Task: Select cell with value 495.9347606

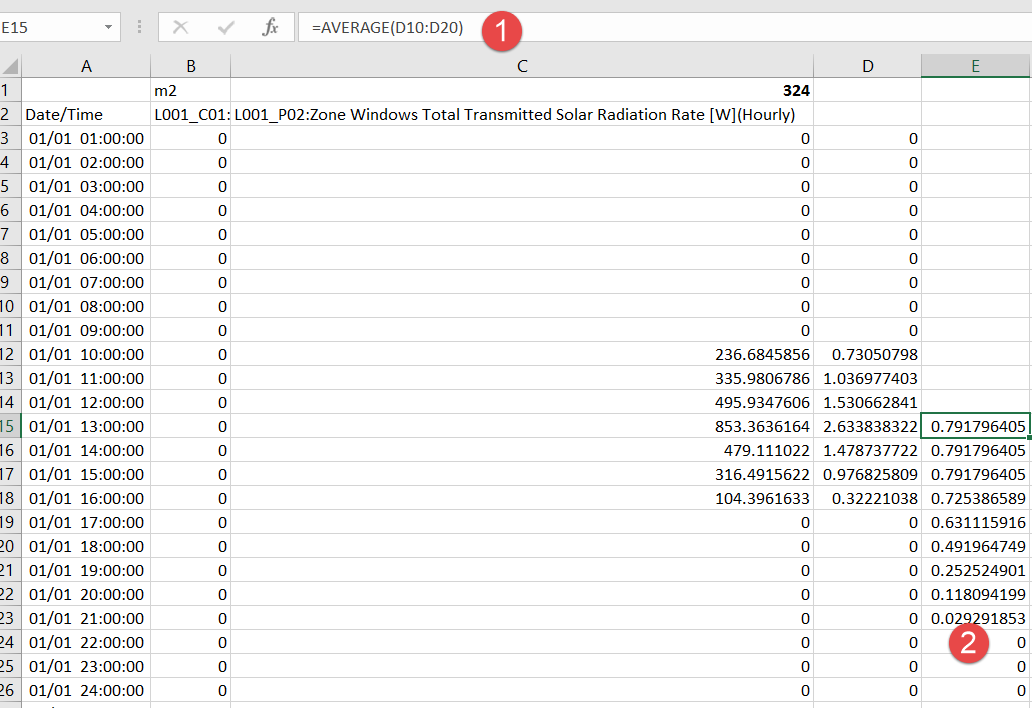Action: pos(522,402)
